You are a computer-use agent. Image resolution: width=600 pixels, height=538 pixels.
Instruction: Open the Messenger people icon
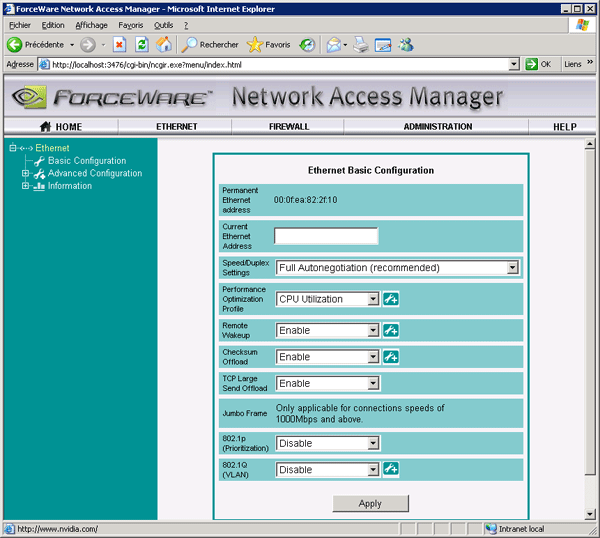pos(406,45)
